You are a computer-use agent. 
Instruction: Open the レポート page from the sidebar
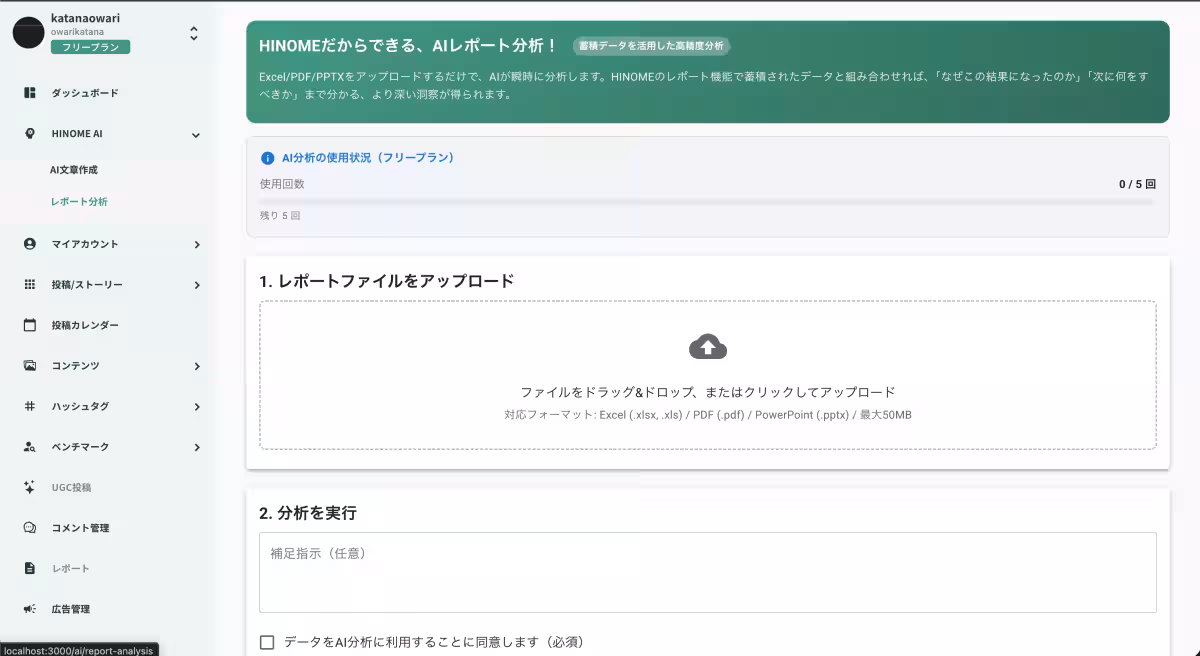click(70, 568)
